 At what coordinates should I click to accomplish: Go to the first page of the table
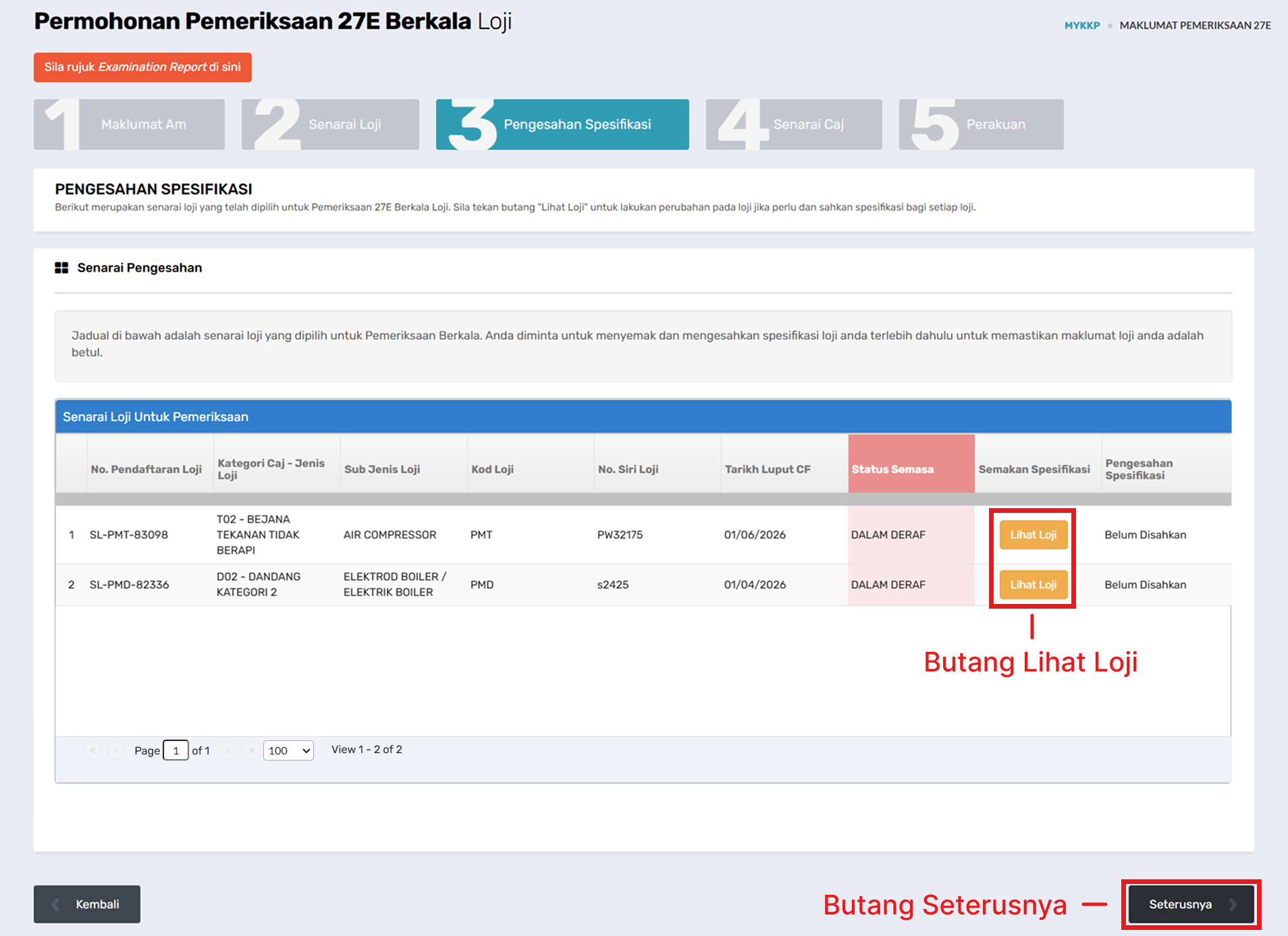click(92, 750)
